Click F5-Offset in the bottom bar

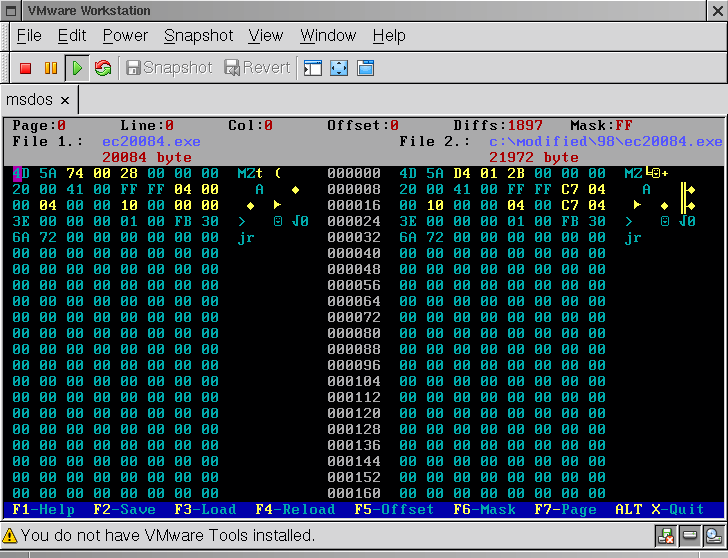(394, 510)
